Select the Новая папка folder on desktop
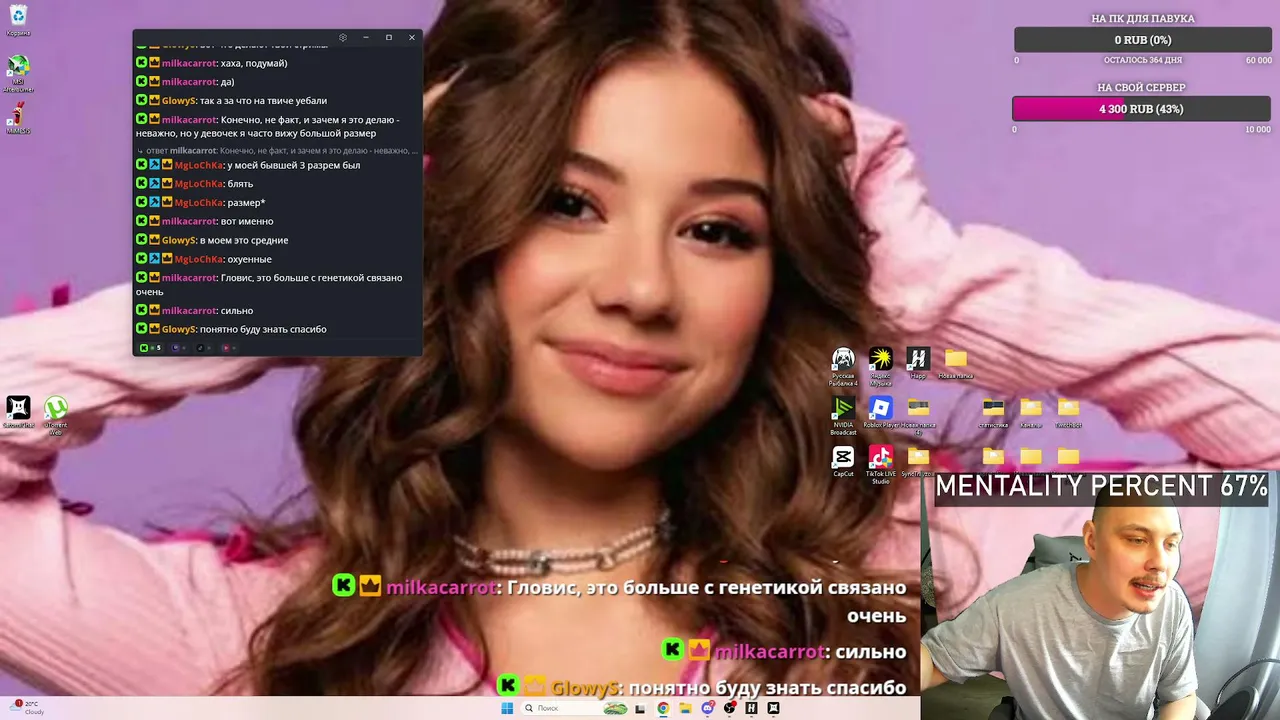This screenshot has width=1280, height=720. point(955,363)
